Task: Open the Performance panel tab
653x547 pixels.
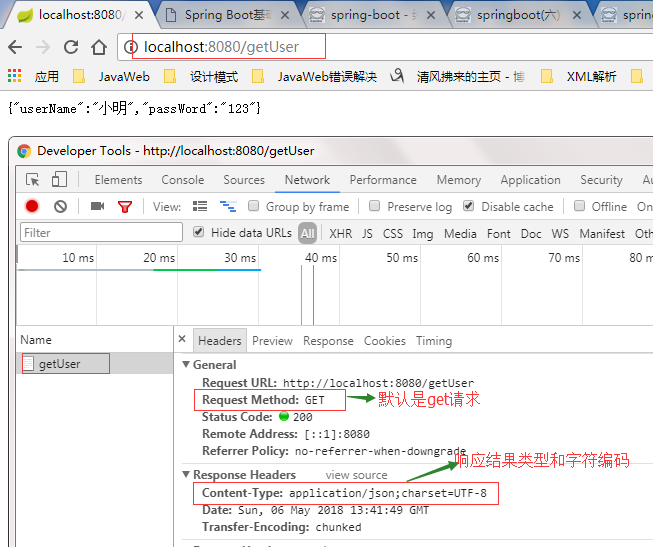Action: coord(383,180)
